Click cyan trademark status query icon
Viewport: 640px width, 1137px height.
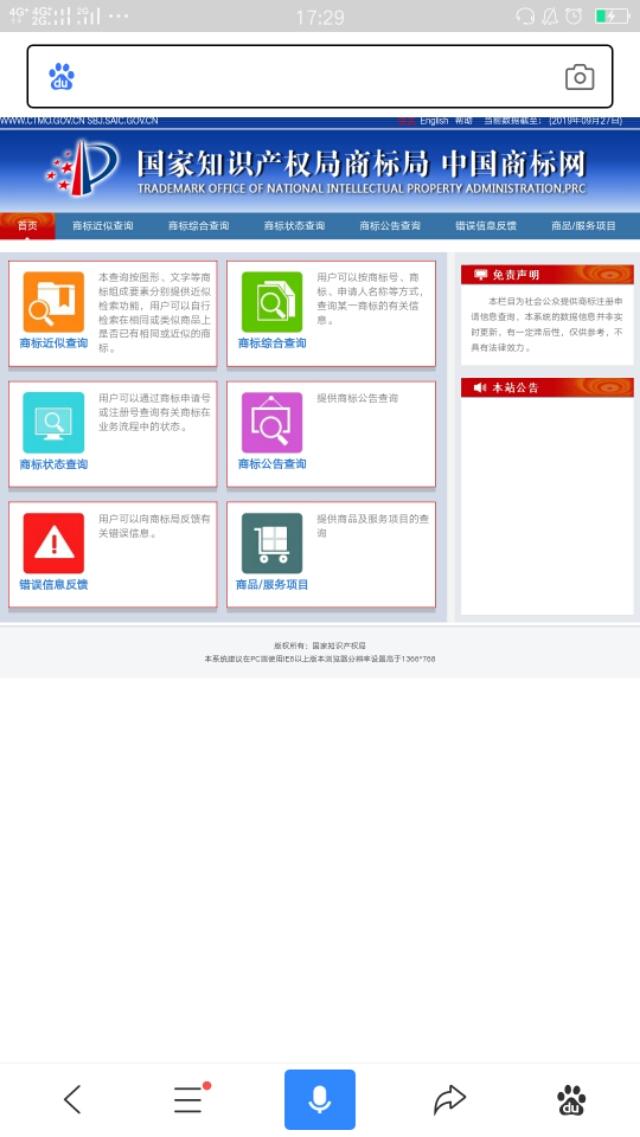[54, 423]
